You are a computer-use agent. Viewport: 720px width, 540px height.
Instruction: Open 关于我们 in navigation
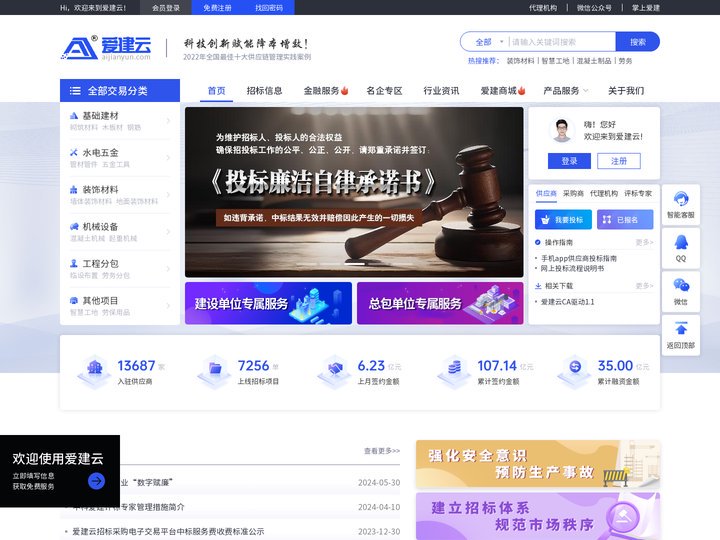(x=626, y=91)
